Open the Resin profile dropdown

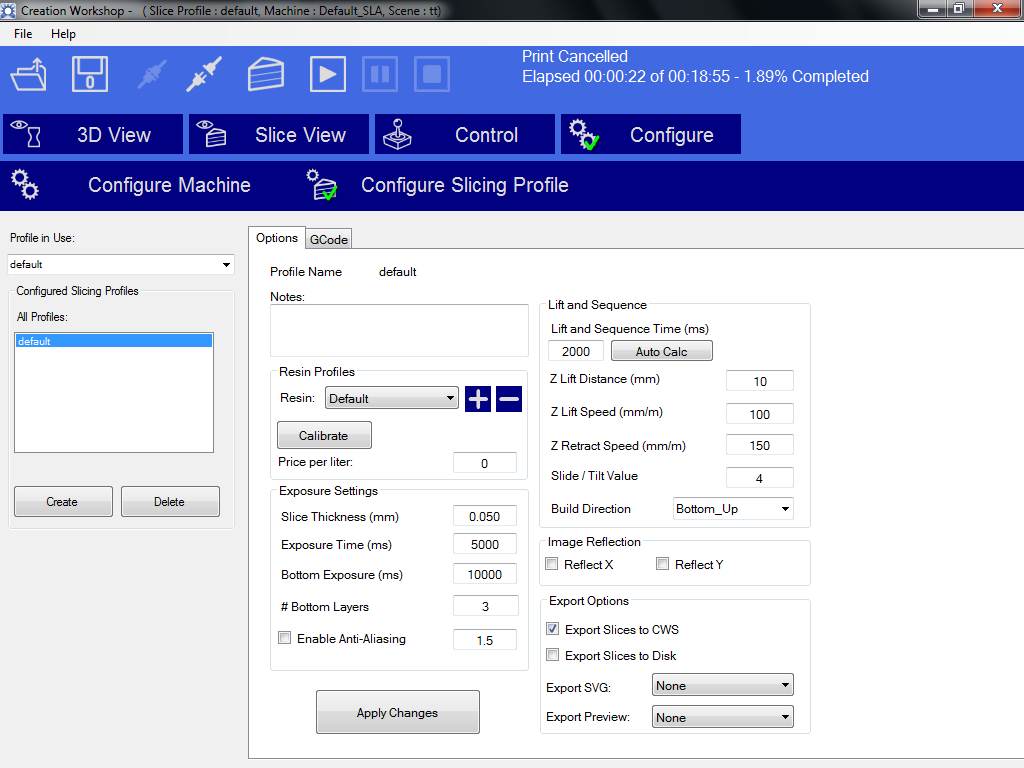391,398
